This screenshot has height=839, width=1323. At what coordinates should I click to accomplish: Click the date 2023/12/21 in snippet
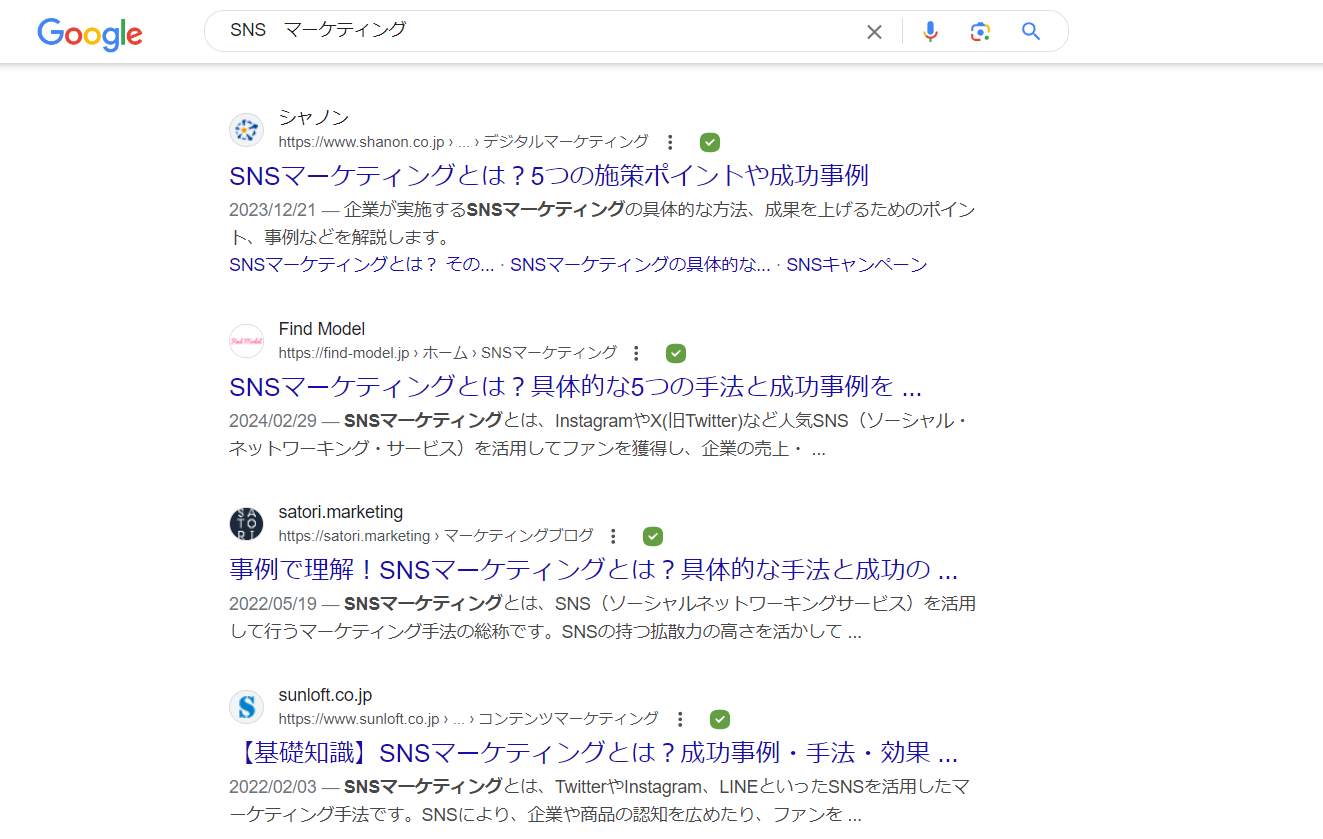pos(272,210)
